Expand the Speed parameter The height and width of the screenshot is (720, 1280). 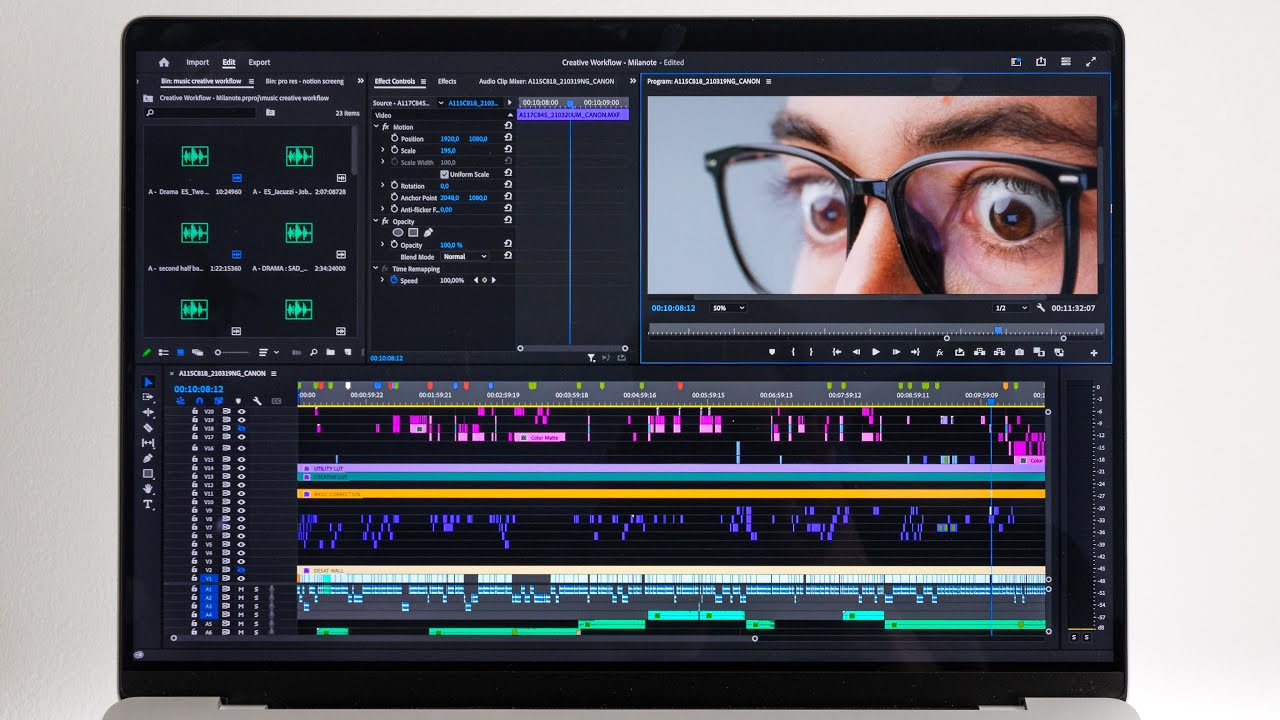(382, 280)
